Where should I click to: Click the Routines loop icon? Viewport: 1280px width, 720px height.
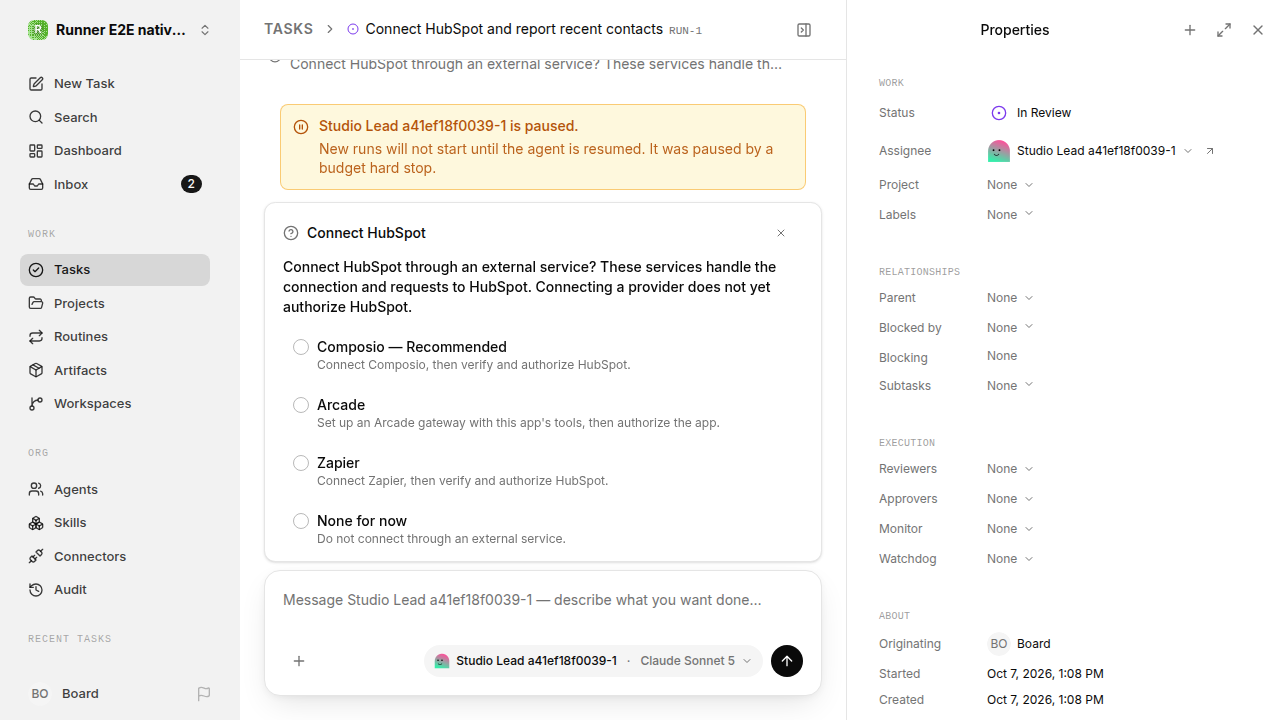36,337
